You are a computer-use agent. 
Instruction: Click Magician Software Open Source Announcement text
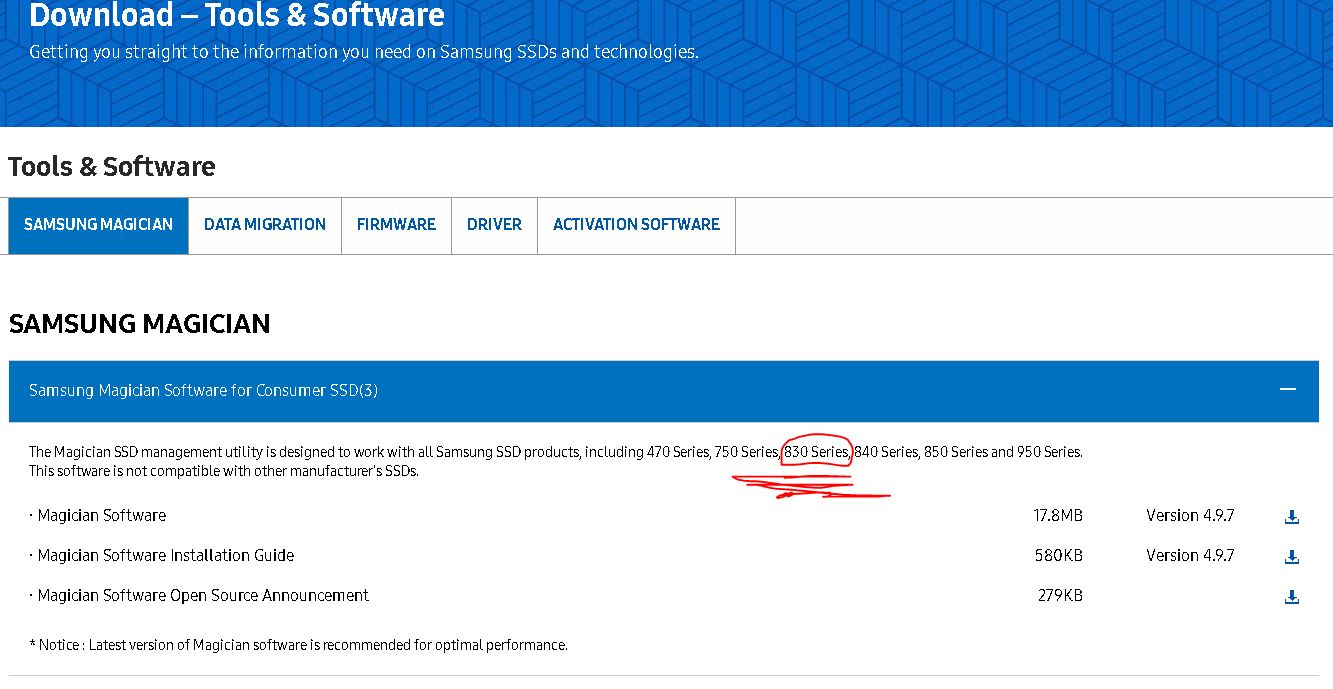tap(203, 595)
